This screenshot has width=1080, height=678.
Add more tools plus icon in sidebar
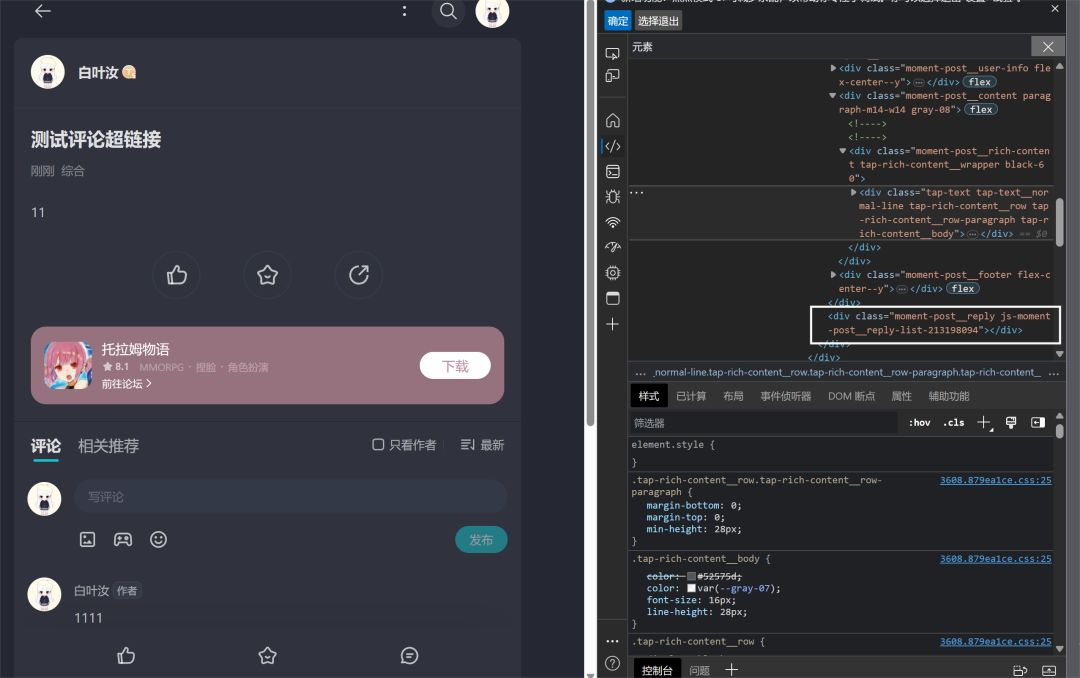pyautogui.click(x=612, y=324)
